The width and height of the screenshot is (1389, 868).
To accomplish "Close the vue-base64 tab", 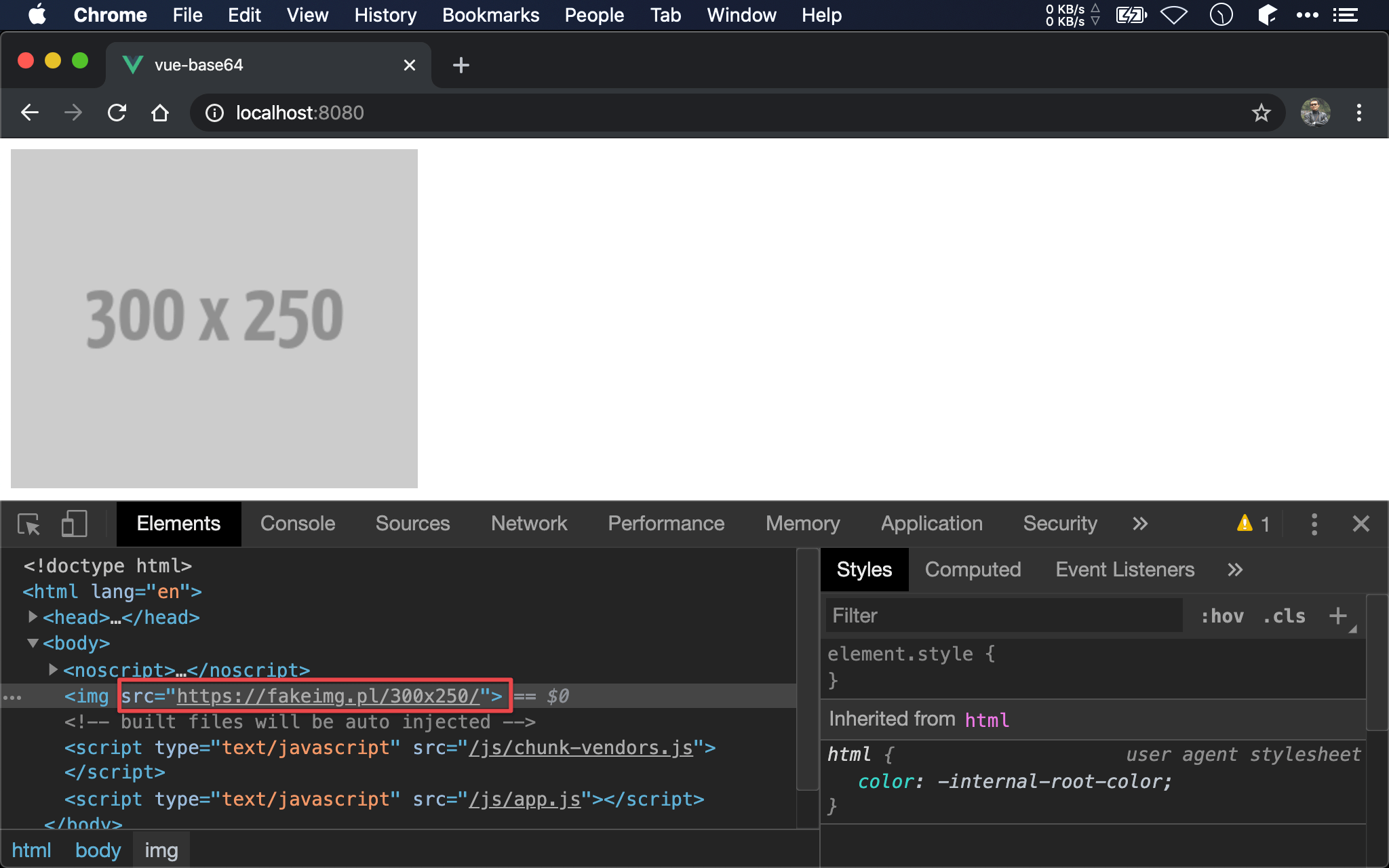I will pyautogui.click(x=410, y=65).
